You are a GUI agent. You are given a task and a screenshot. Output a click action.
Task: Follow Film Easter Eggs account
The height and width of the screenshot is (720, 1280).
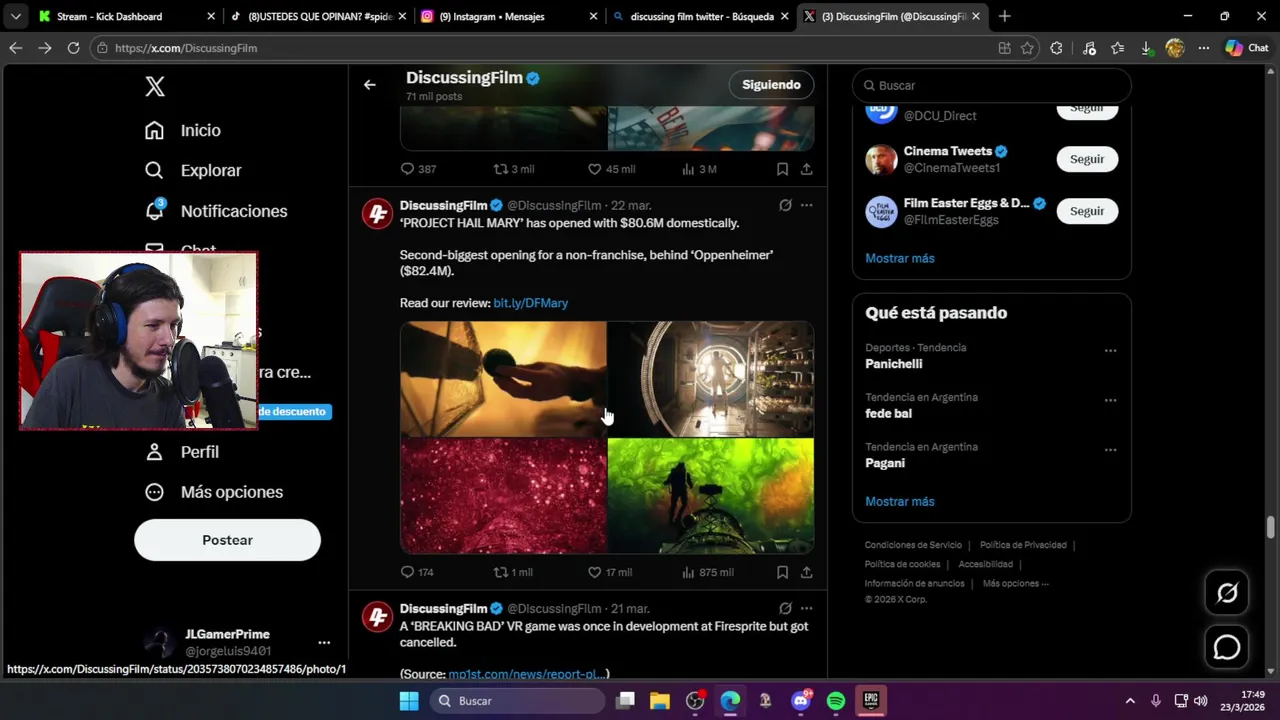1087,211
